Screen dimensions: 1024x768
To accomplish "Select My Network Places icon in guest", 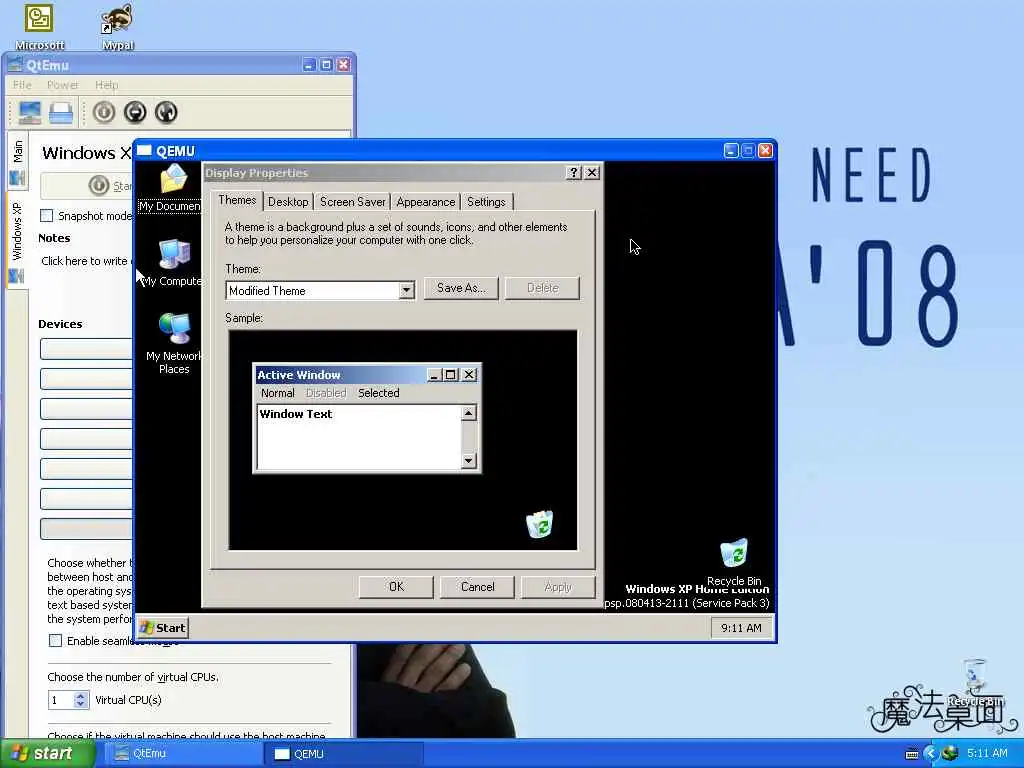I will pyautogui.click(x=174, y=344).
